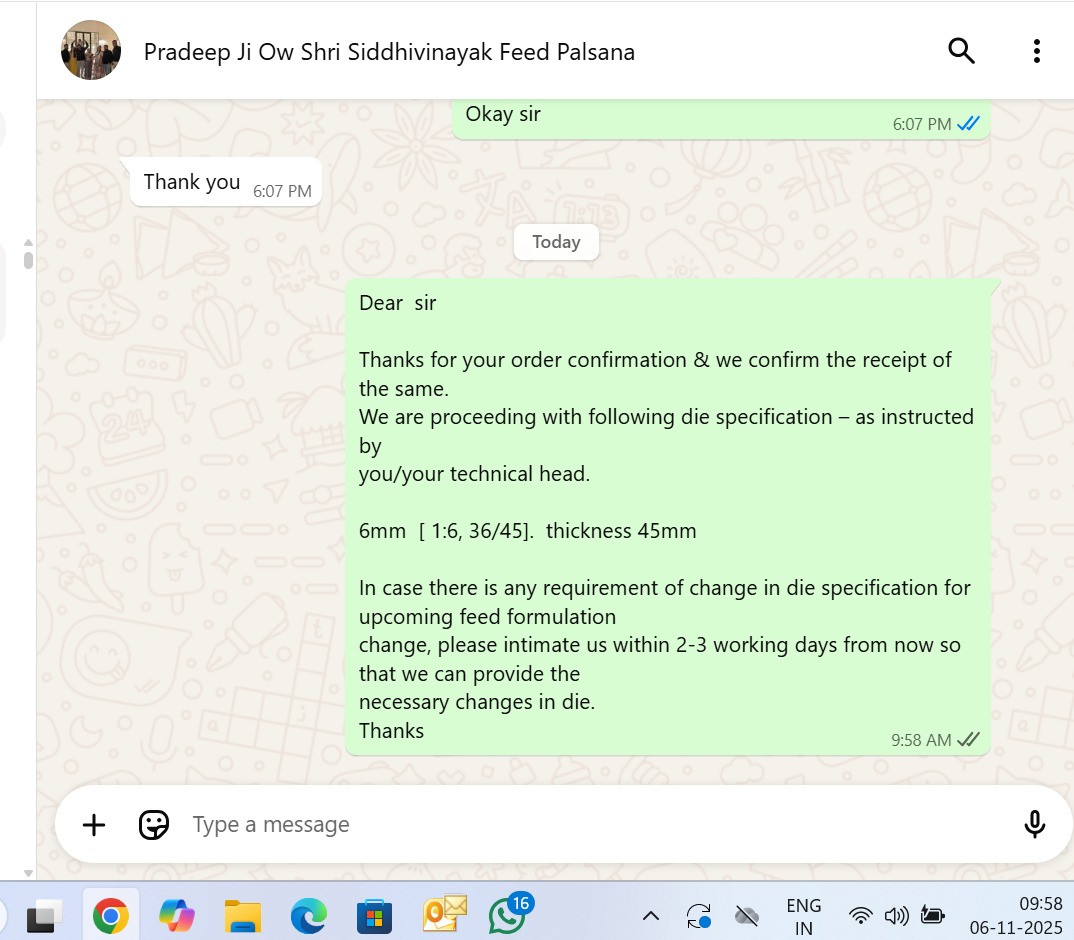Open the chat search magnifier icon

coord(961,51)
